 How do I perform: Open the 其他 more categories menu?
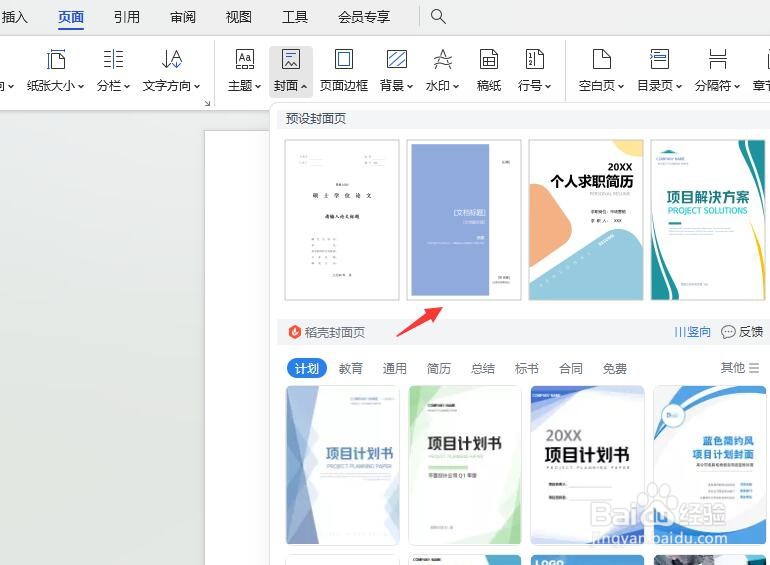click(740, 367)
